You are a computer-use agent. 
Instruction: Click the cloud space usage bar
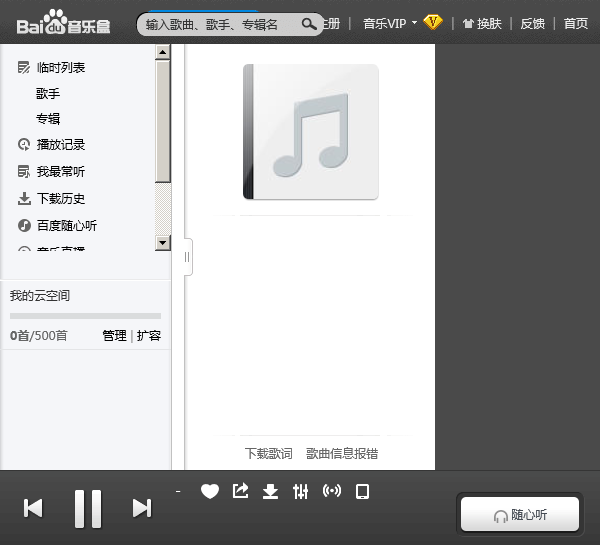[85, 316]
